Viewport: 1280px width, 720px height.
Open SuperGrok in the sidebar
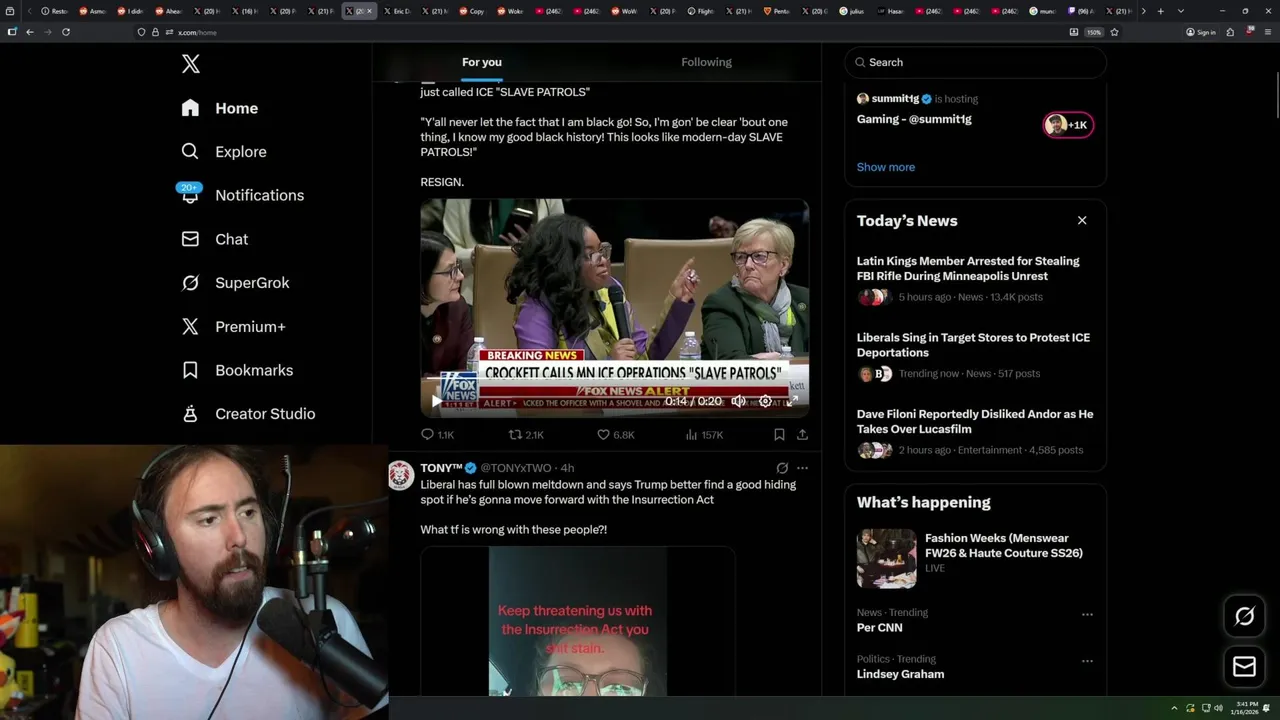click(x=235, y=283)
